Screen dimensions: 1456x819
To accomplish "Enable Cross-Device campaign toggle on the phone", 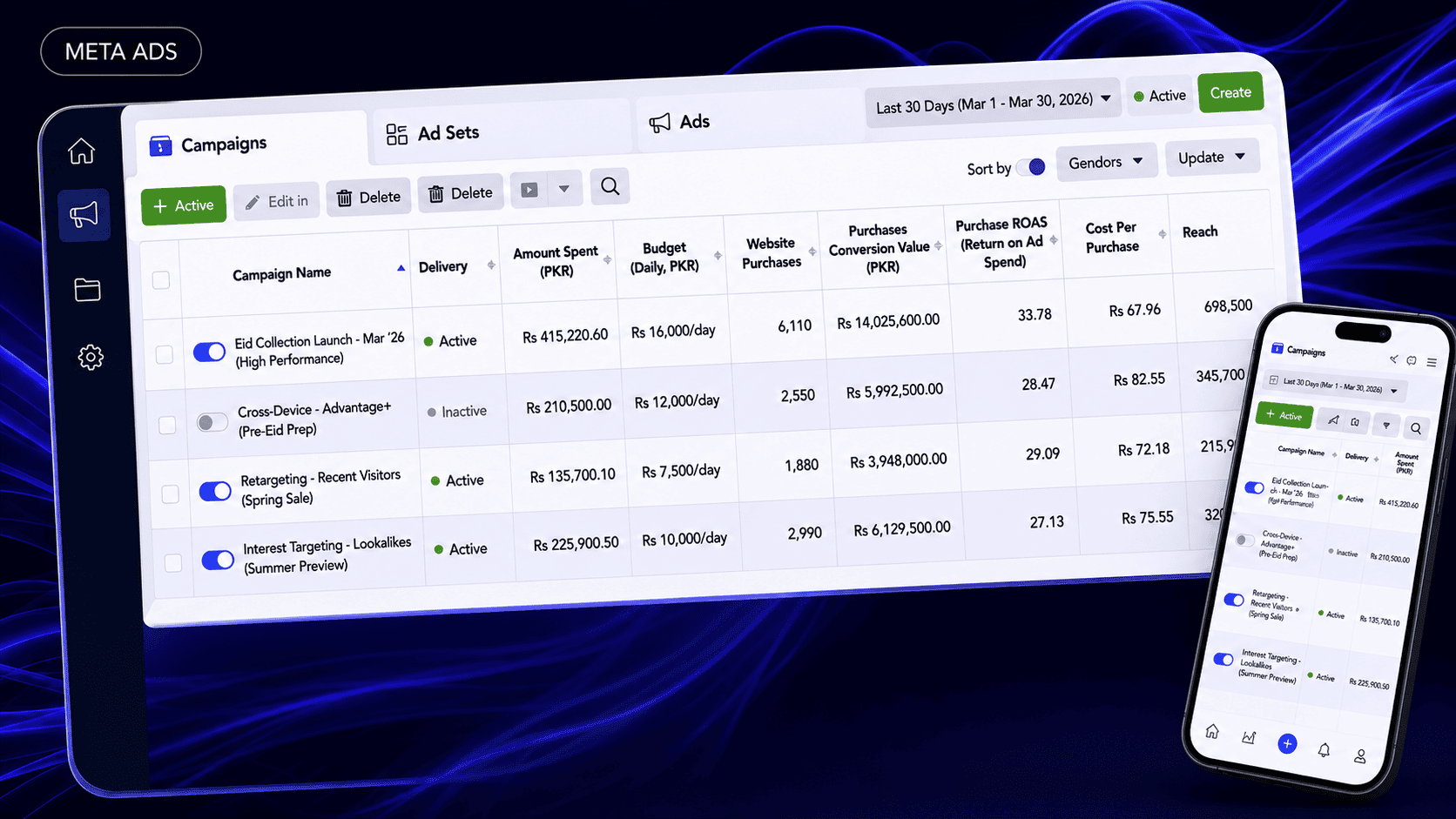I will [x=1244, y=540].
